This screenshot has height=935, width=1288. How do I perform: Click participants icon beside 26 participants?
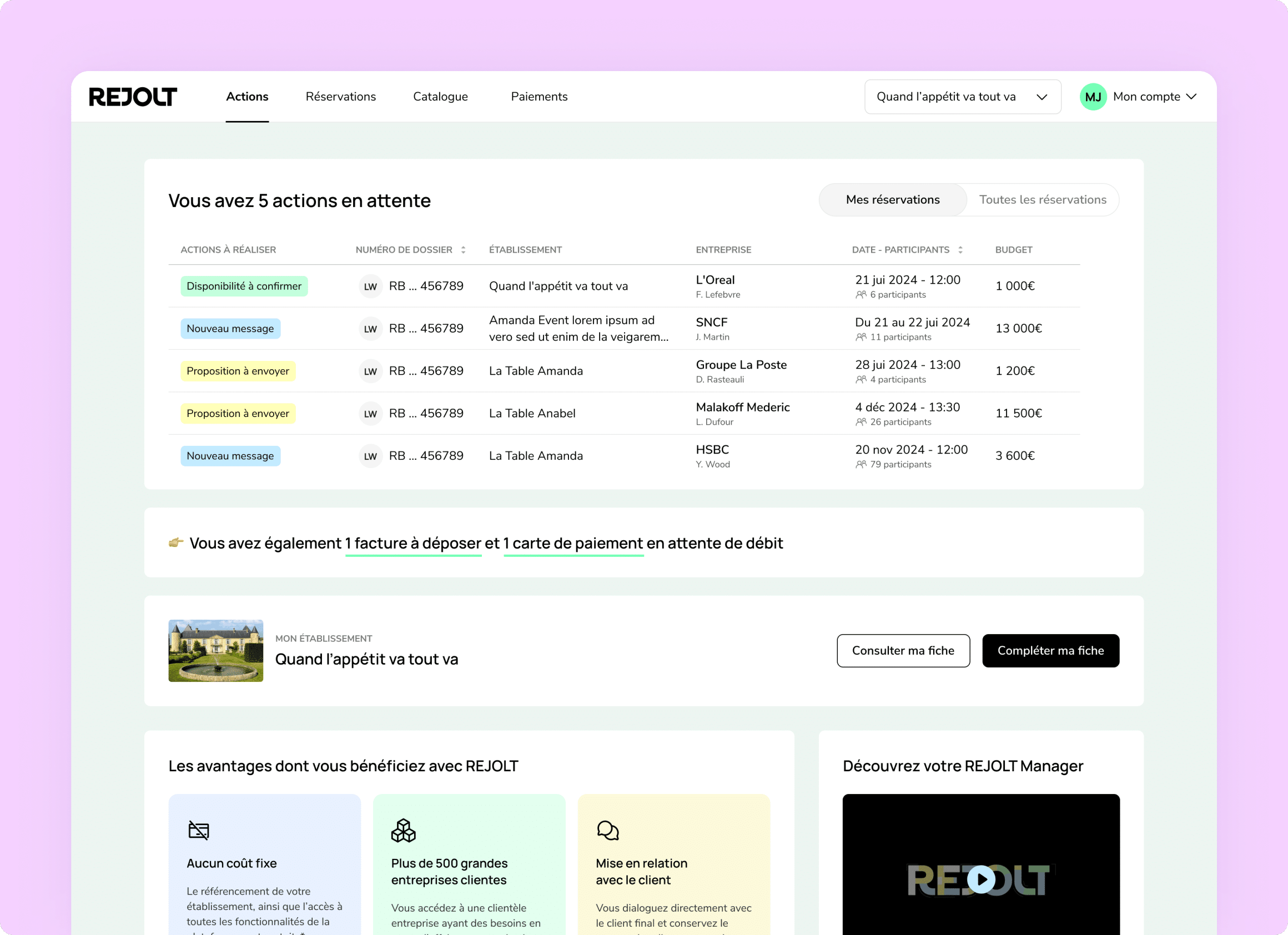[x=861, y=422]
